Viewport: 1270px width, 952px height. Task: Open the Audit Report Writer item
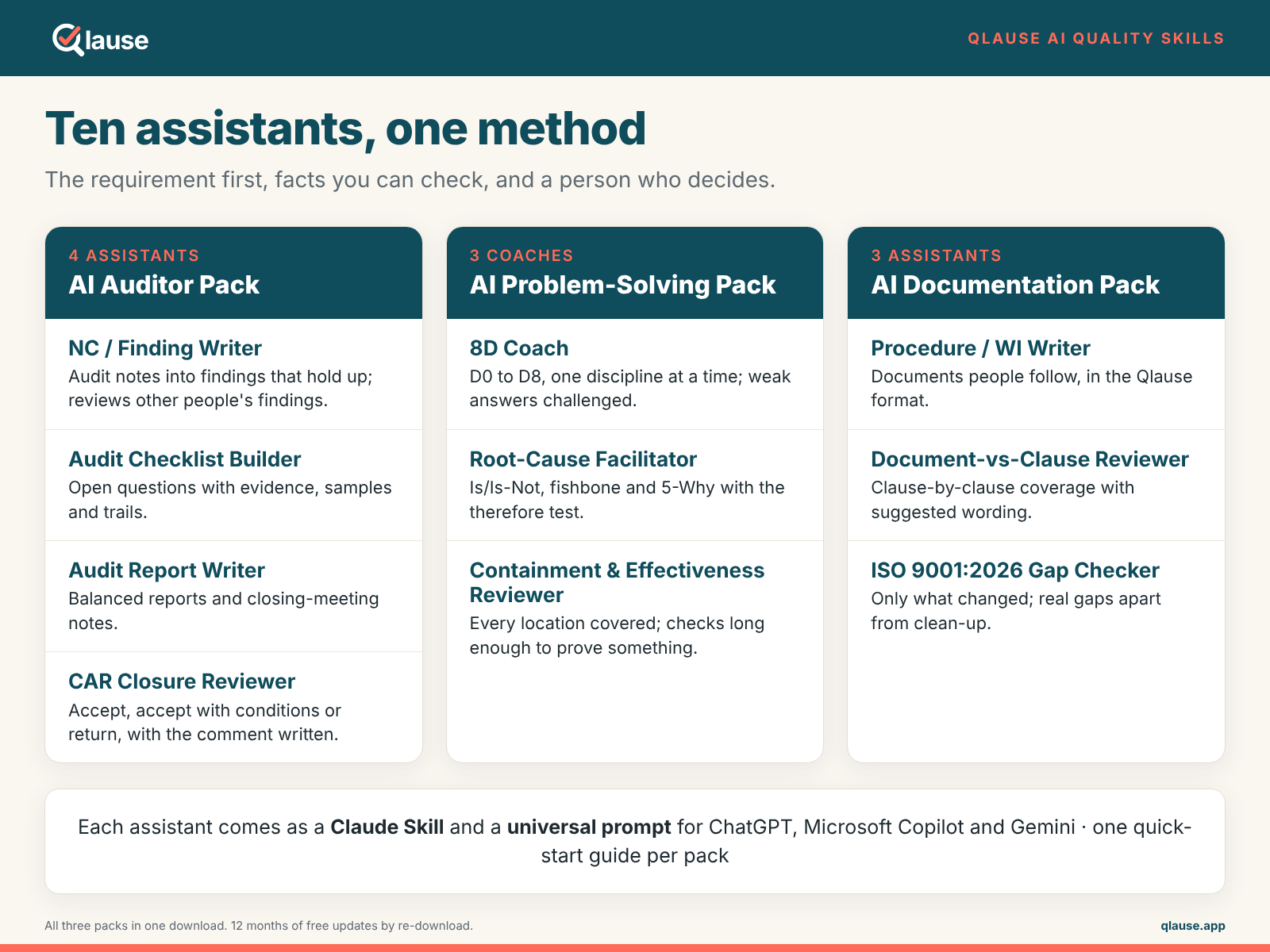tap(233, 597)
